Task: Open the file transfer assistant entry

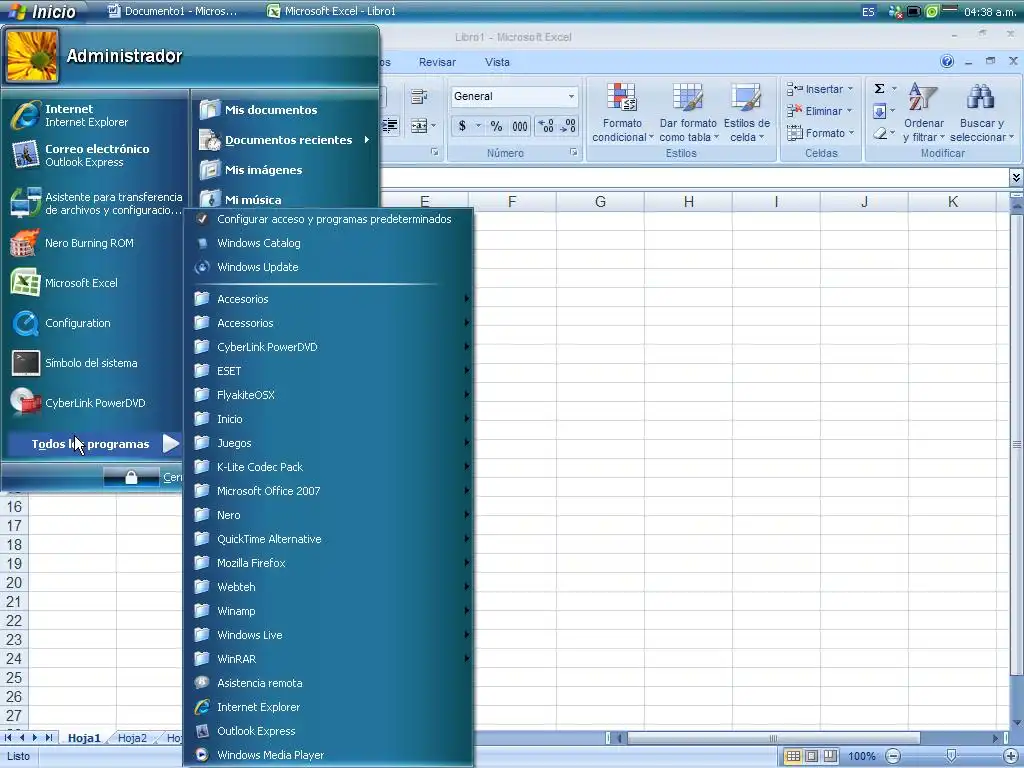Action: coord(95,203)
